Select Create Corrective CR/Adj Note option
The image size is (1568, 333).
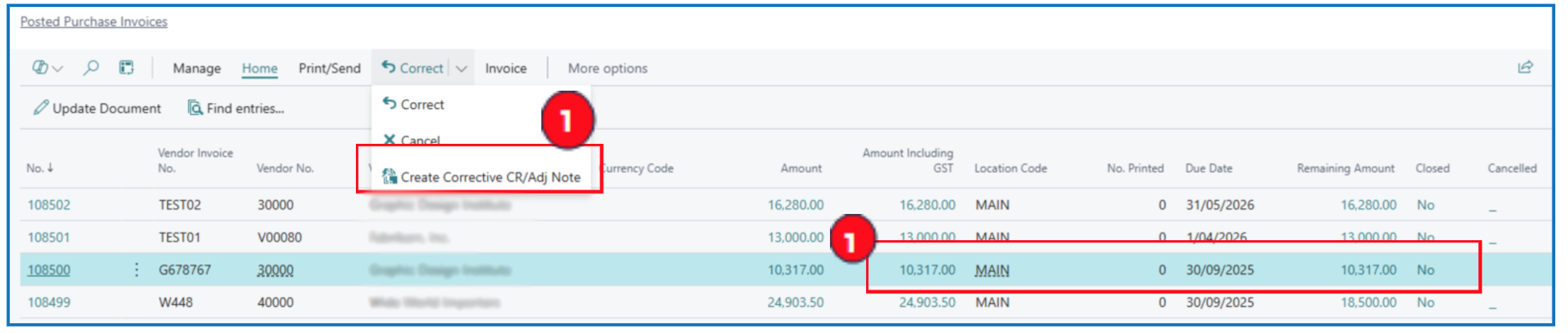pos(490,177)
